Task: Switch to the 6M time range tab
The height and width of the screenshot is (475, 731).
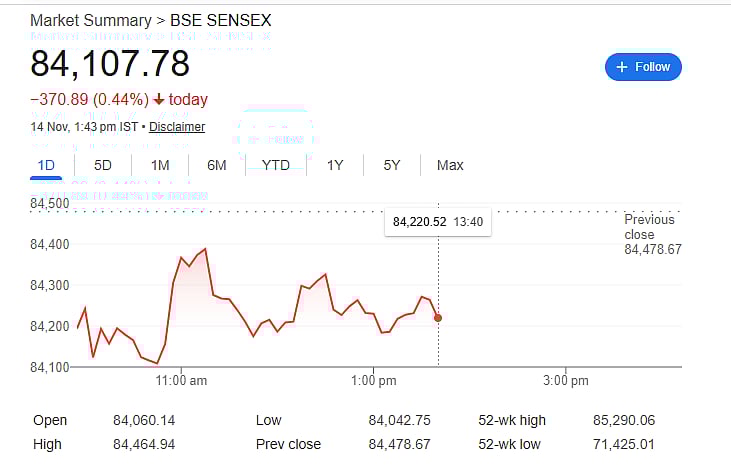Action: click(217, 165)
